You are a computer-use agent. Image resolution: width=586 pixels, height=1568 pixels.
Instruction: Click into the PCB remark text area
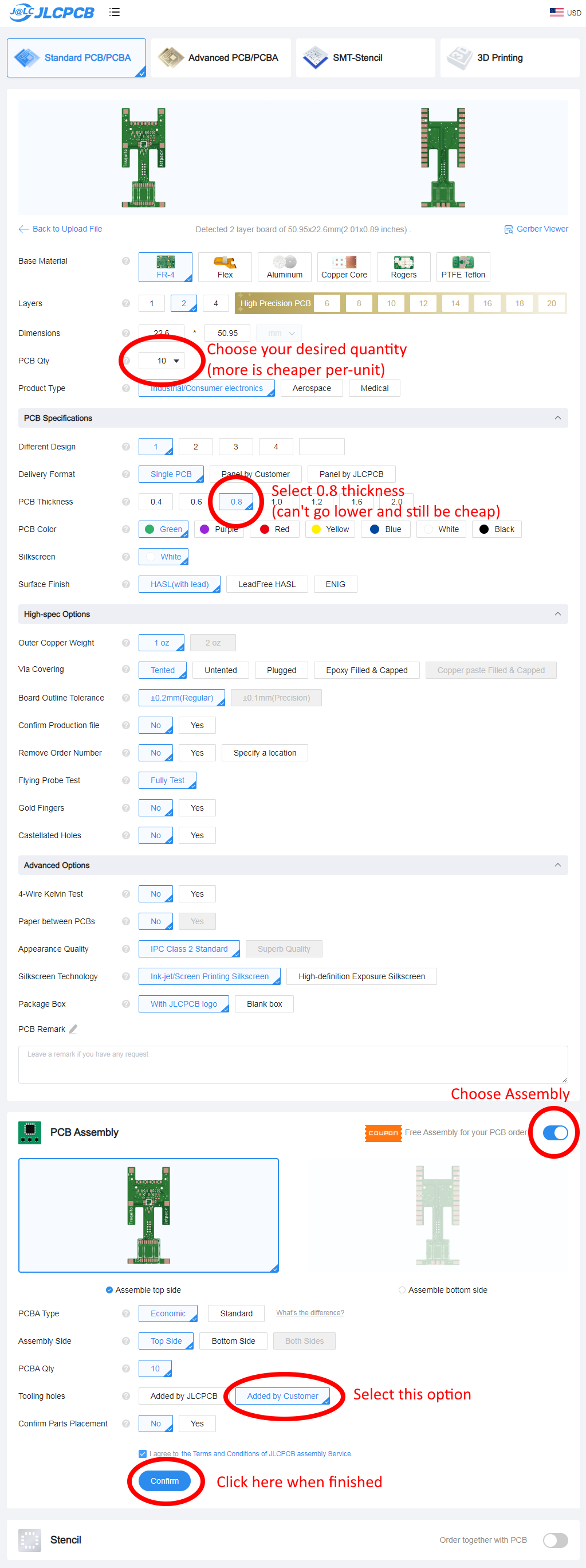[292, 1064]
